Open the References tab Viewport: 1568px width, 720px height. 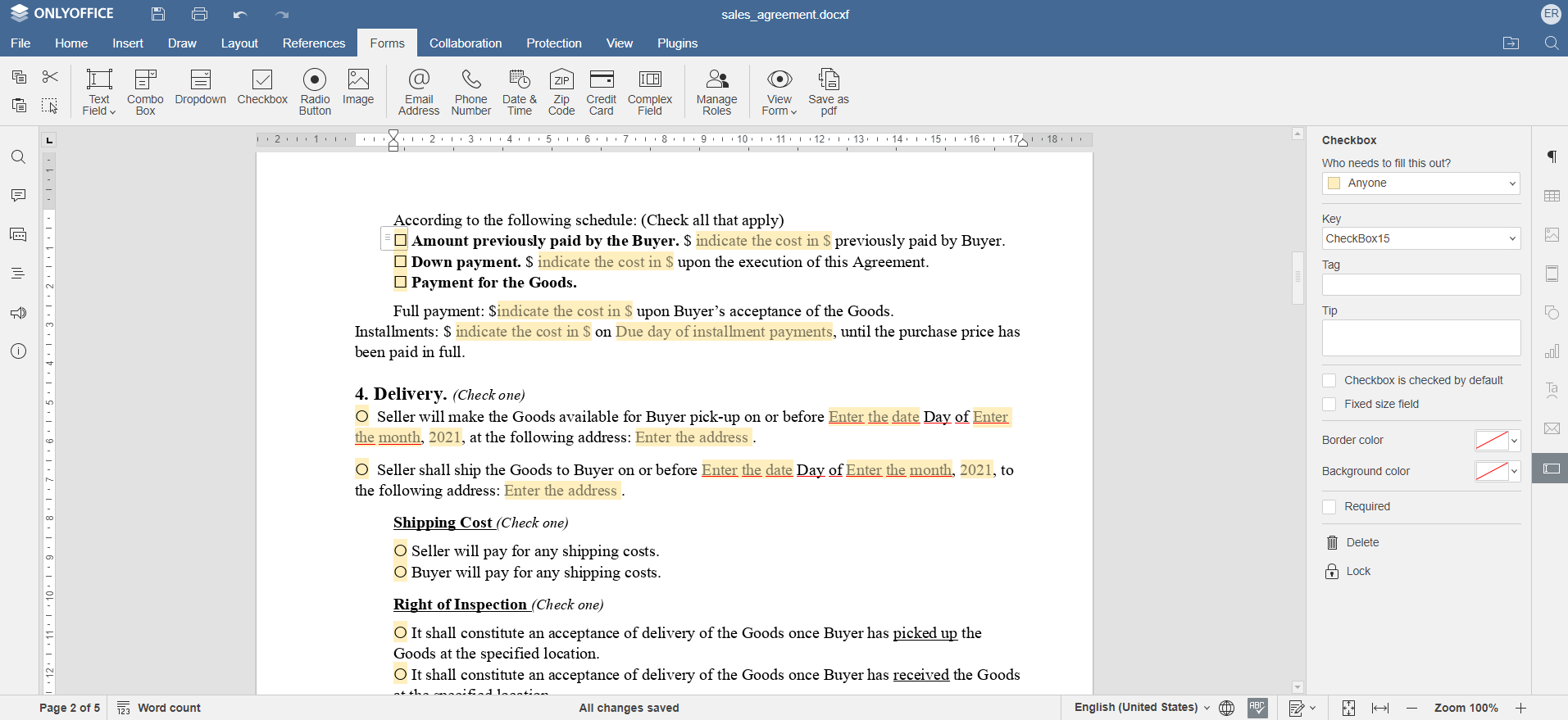point(314,43)
